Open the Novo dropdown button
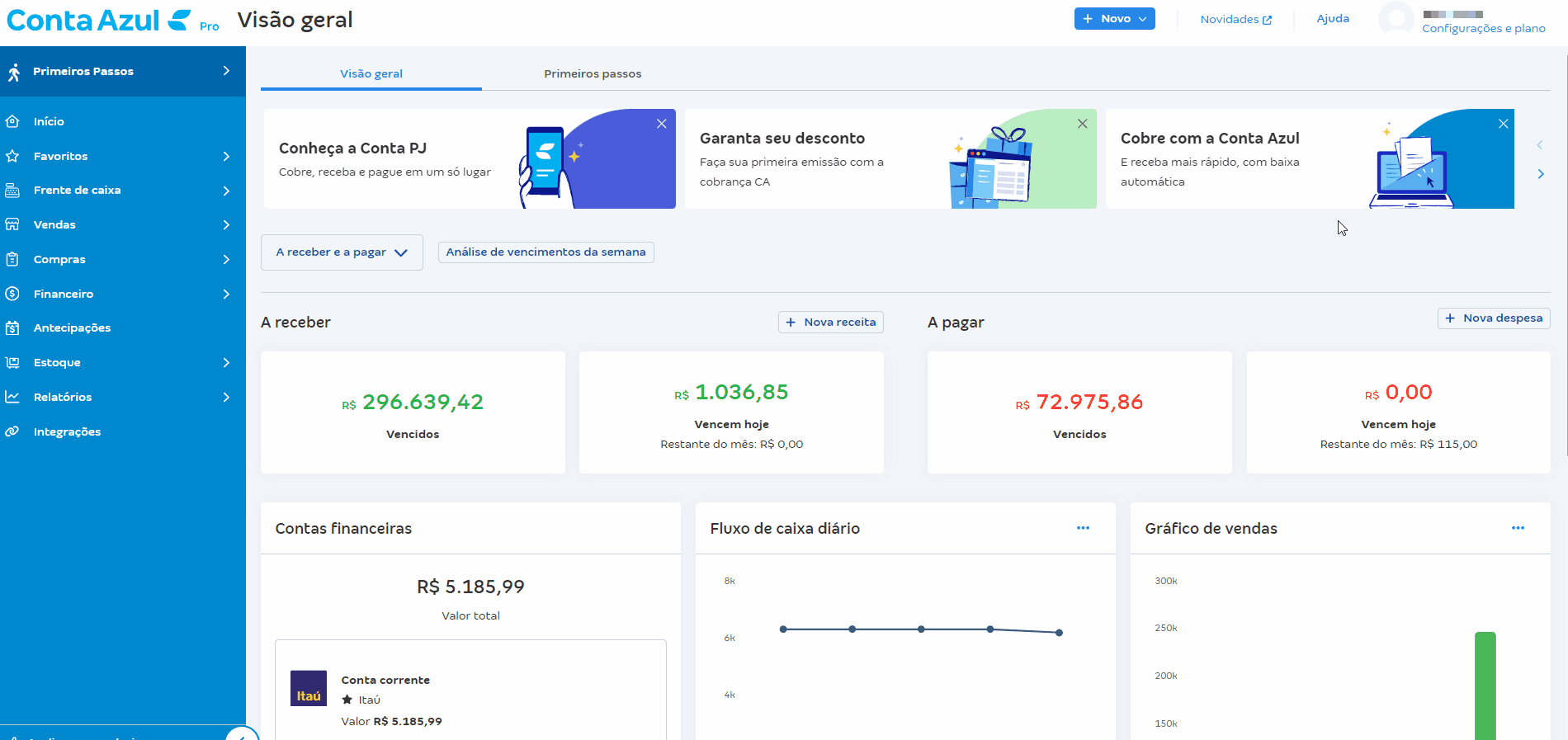The image size is (1568, 740). pyautogui.click(x=1114, y=18)
